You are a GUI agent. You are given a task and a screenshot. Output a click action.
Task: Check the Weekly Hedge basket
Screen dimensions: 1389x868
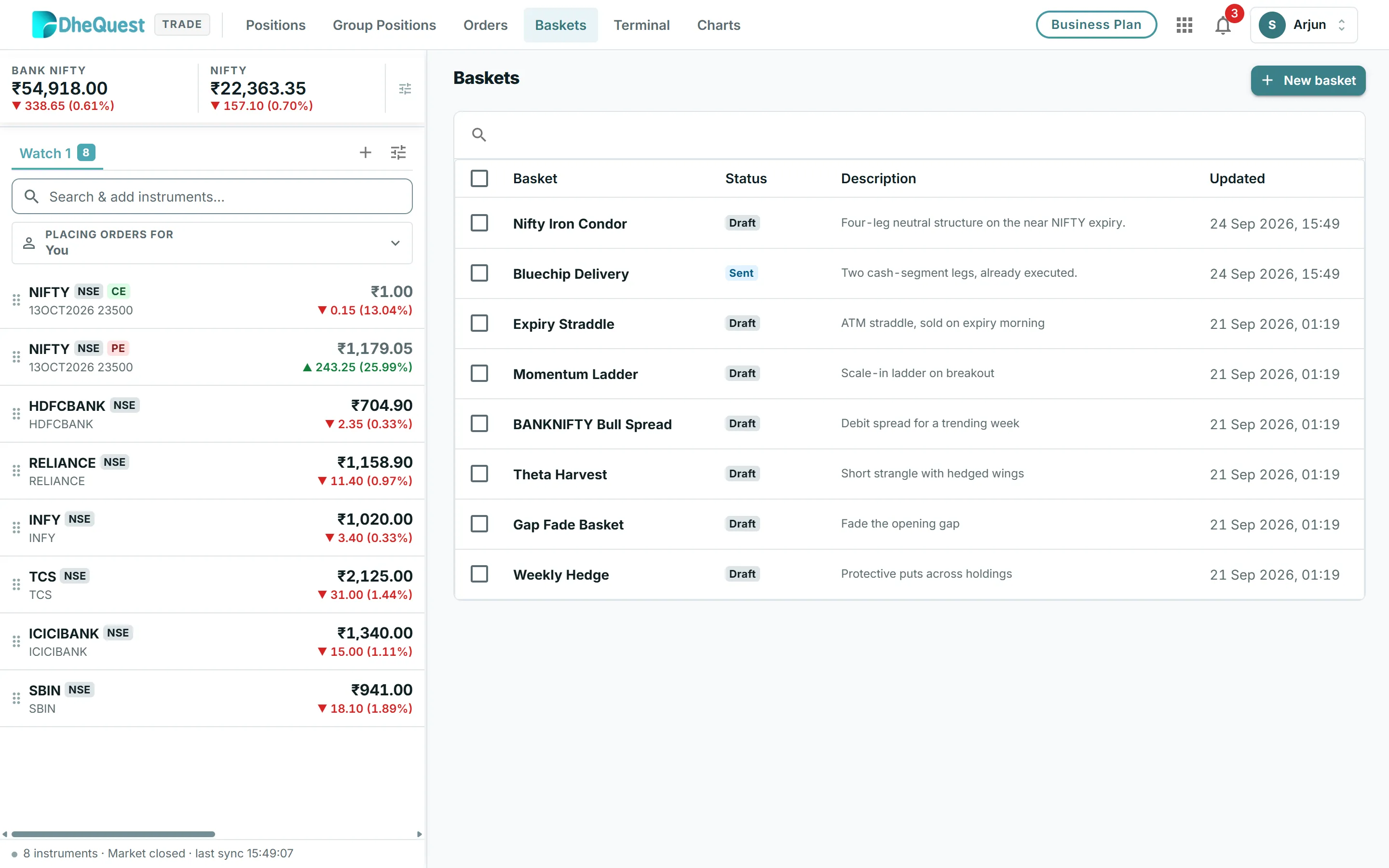point(479,574)
